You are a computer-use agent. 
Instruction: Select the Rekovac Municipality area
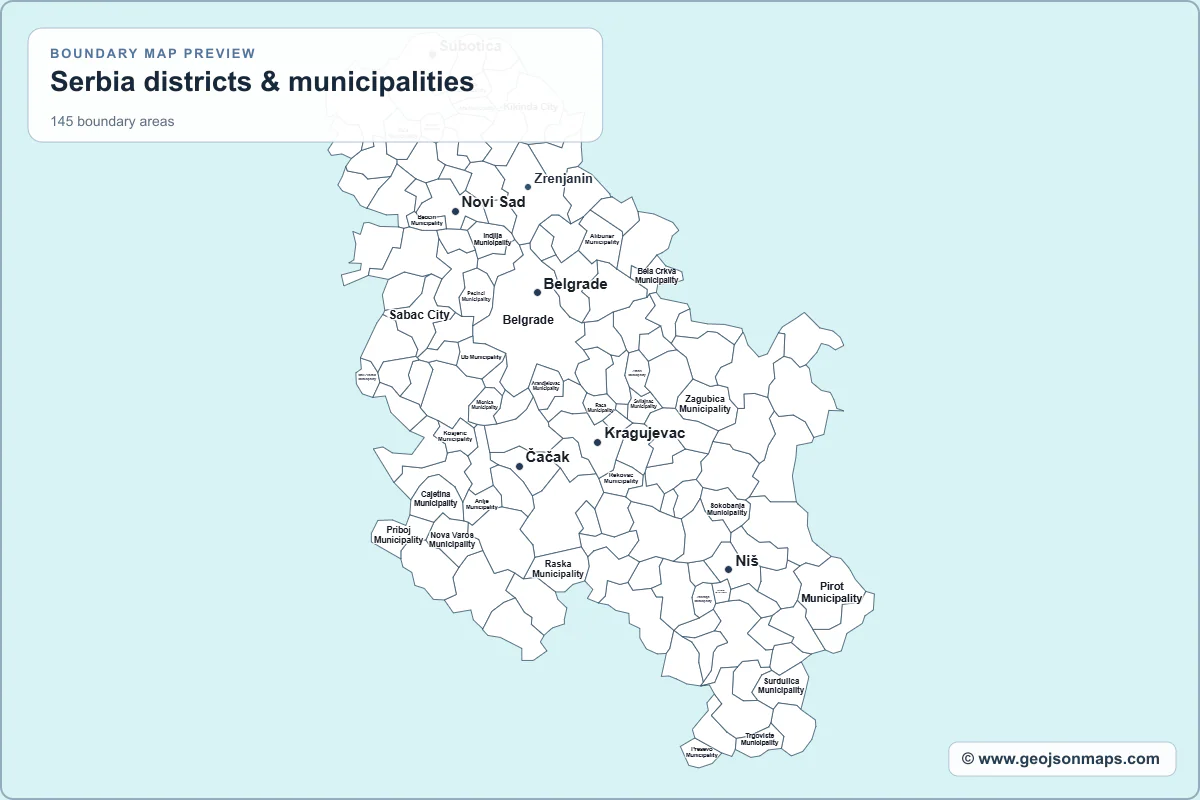[x=621, y=478]
